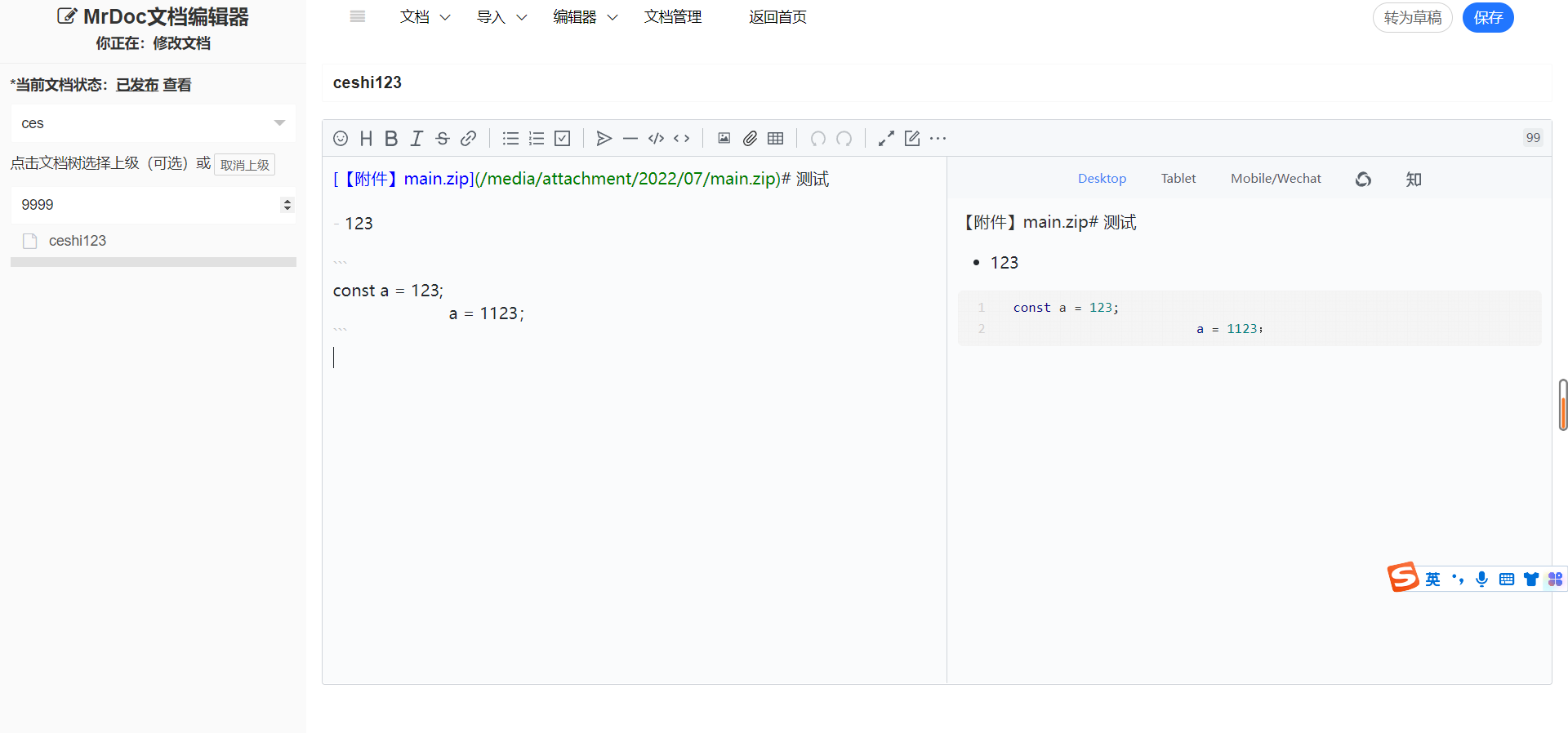This screenshot has width=1568, height=733.
Task: Adjust the 9999 sort number stepper
Action: pyautogui.click(x=287, y=205)
